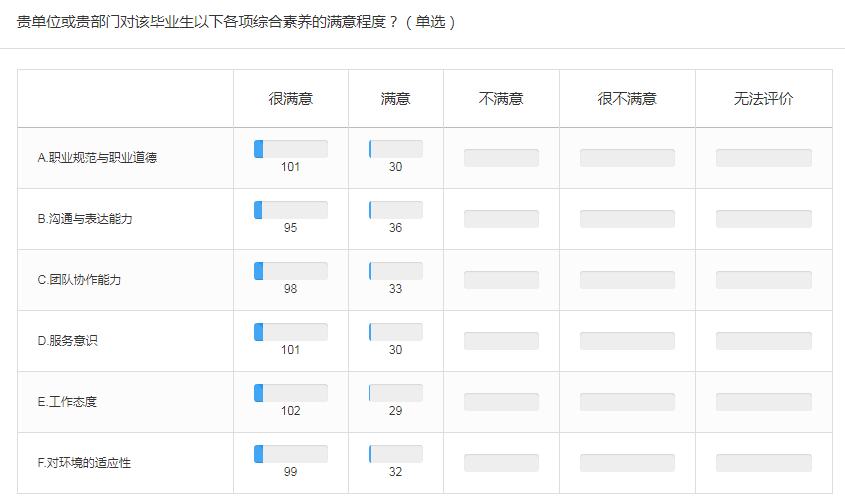Viewport: 845px width, 503px height.
Task: Click the 不满意 bar for F.对环境的适应性
Action: 501,463
